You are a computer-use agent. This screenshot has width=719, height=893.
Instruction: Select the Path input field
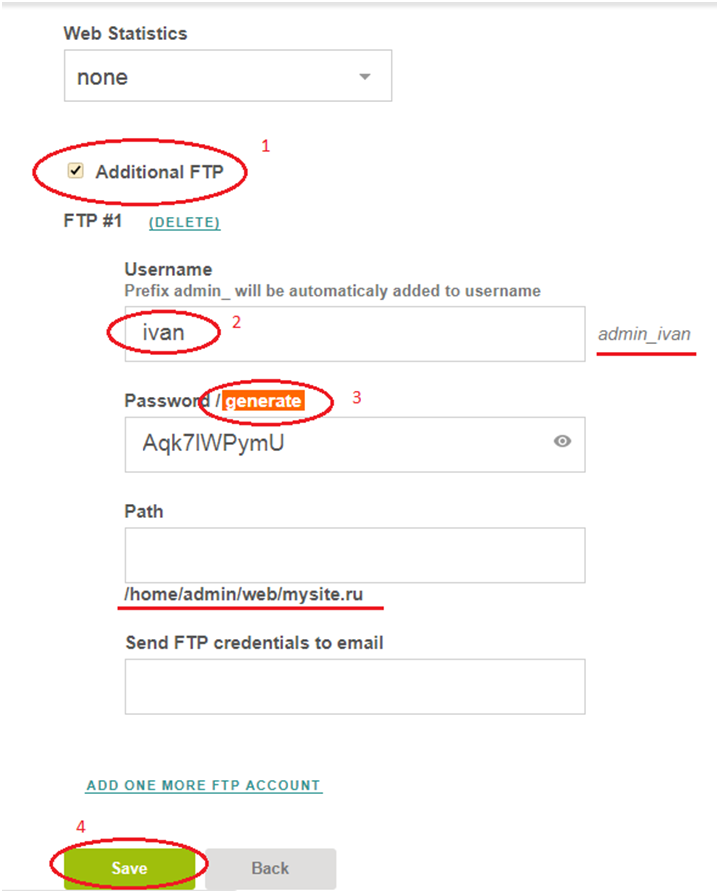point(354,555)
